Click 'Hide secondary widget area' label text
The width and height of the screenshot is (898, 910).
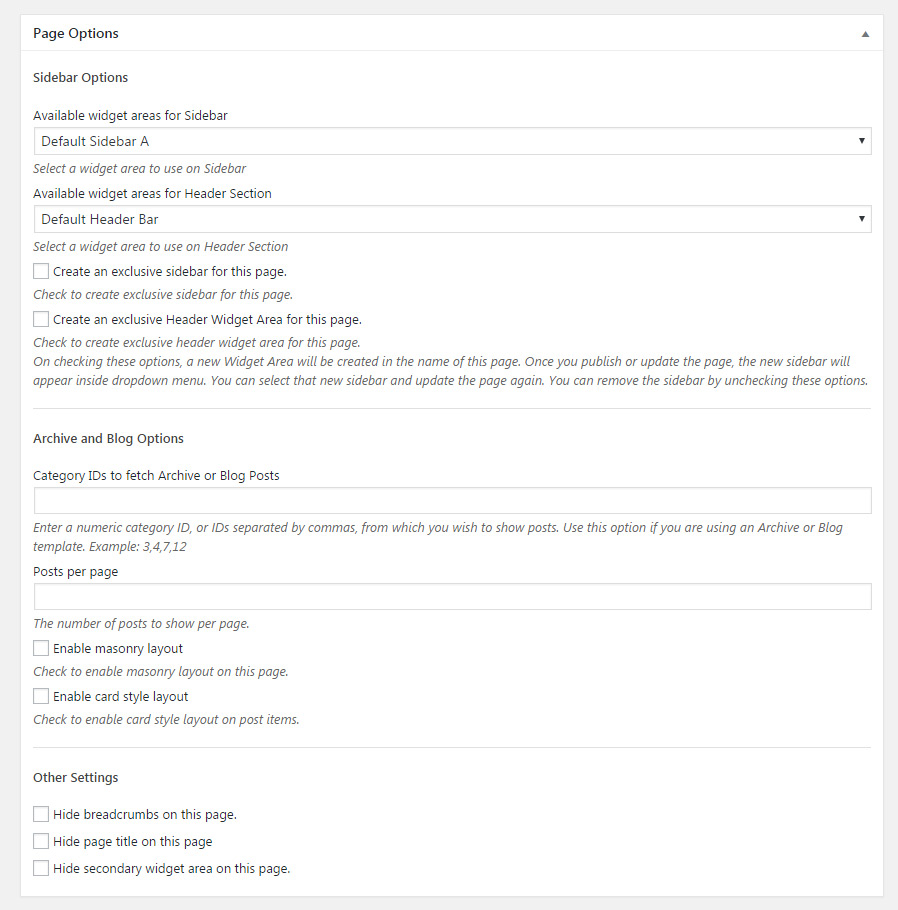click(x=171, y=868)
